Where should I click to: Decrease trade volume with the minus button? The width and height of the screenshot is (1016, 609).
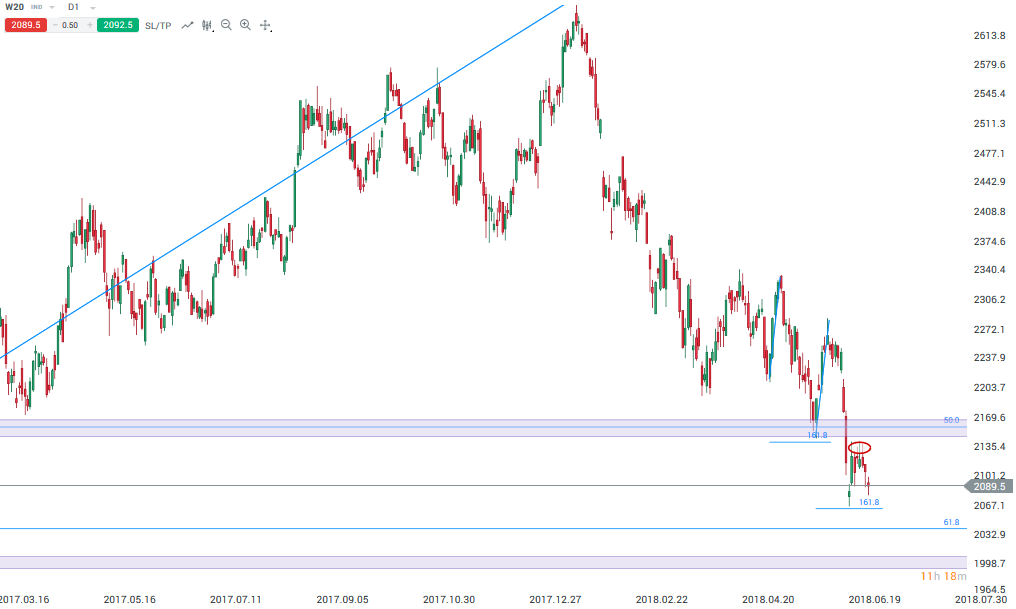(54, 25)
